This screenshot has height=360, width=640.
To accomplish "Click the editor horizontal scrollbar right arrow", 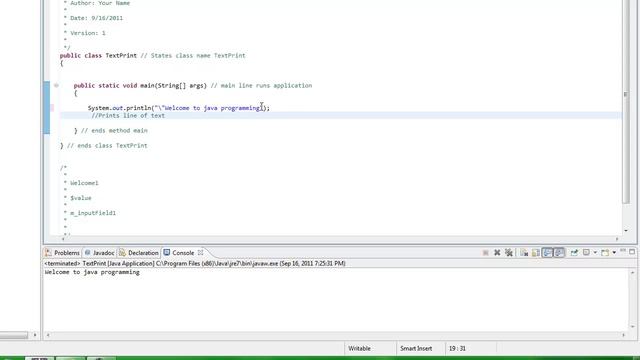I will coord(617,239).
